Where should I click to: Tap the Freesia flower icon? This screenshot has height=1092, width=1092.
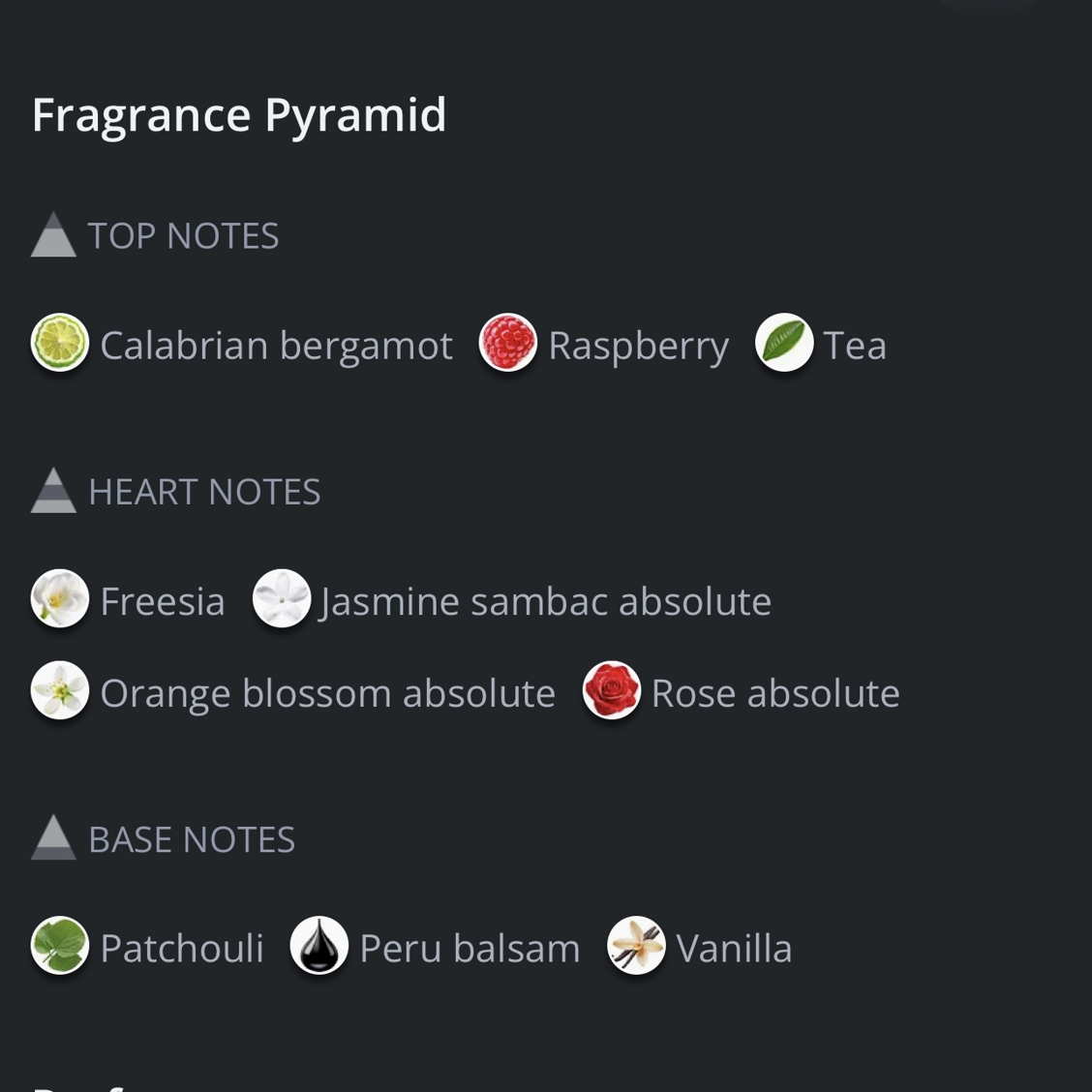[x=60, y=598]
